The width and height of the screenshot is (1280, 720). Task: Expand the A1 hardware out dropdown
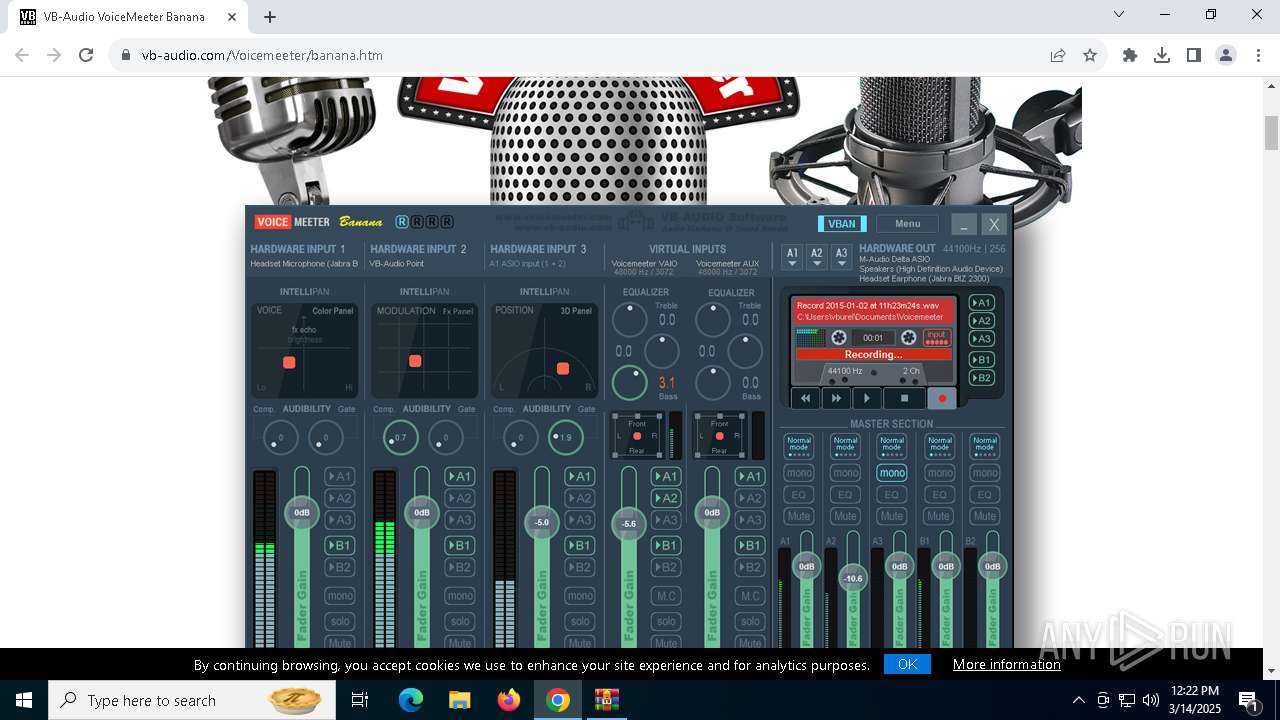pyautogui.click(x=792, y=257)
